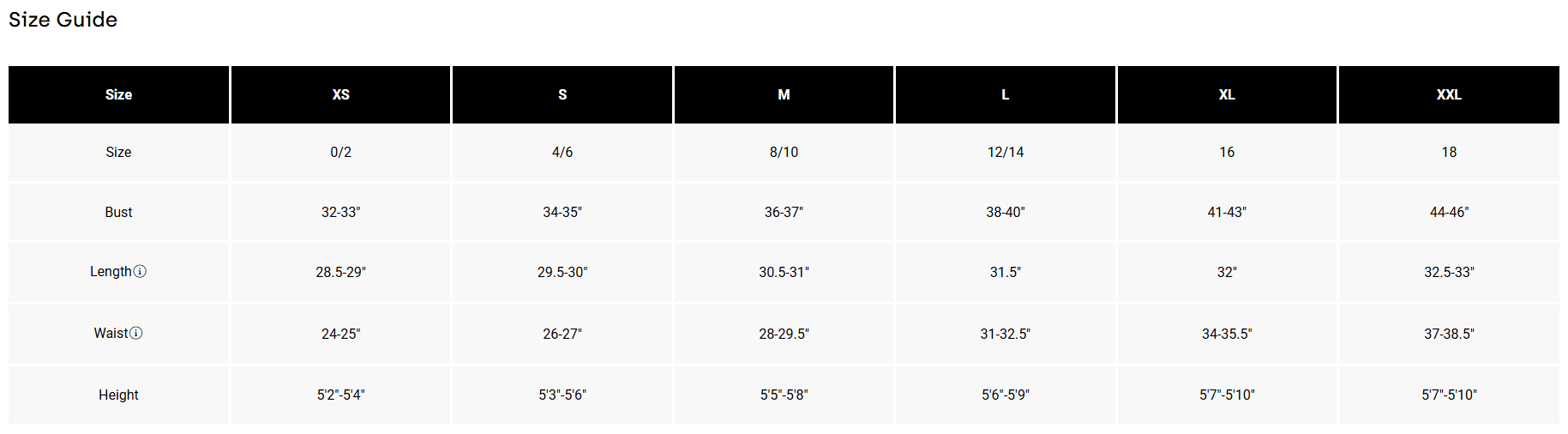The image size is (1568, 434).
Task: Click the XXL column header
Action: coord(1449,95)
